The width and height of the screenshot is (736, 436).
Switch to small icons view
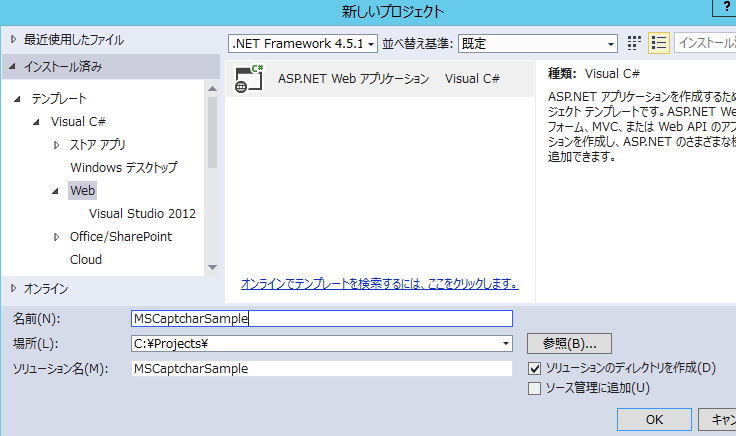click(634, 43)
